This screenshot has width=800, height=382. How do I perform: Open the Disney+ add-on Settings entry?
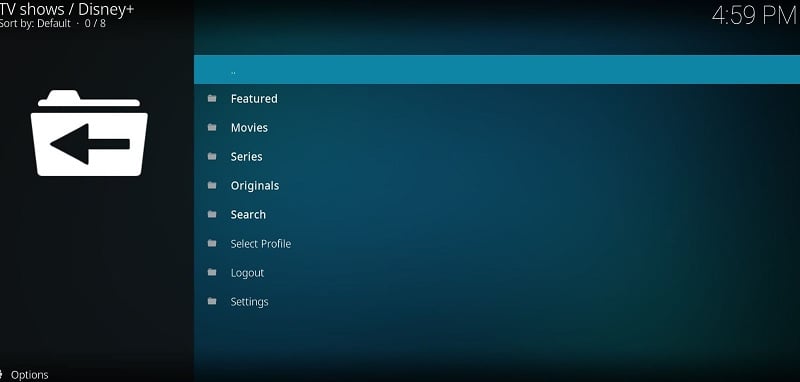click(x=497, y=302)
